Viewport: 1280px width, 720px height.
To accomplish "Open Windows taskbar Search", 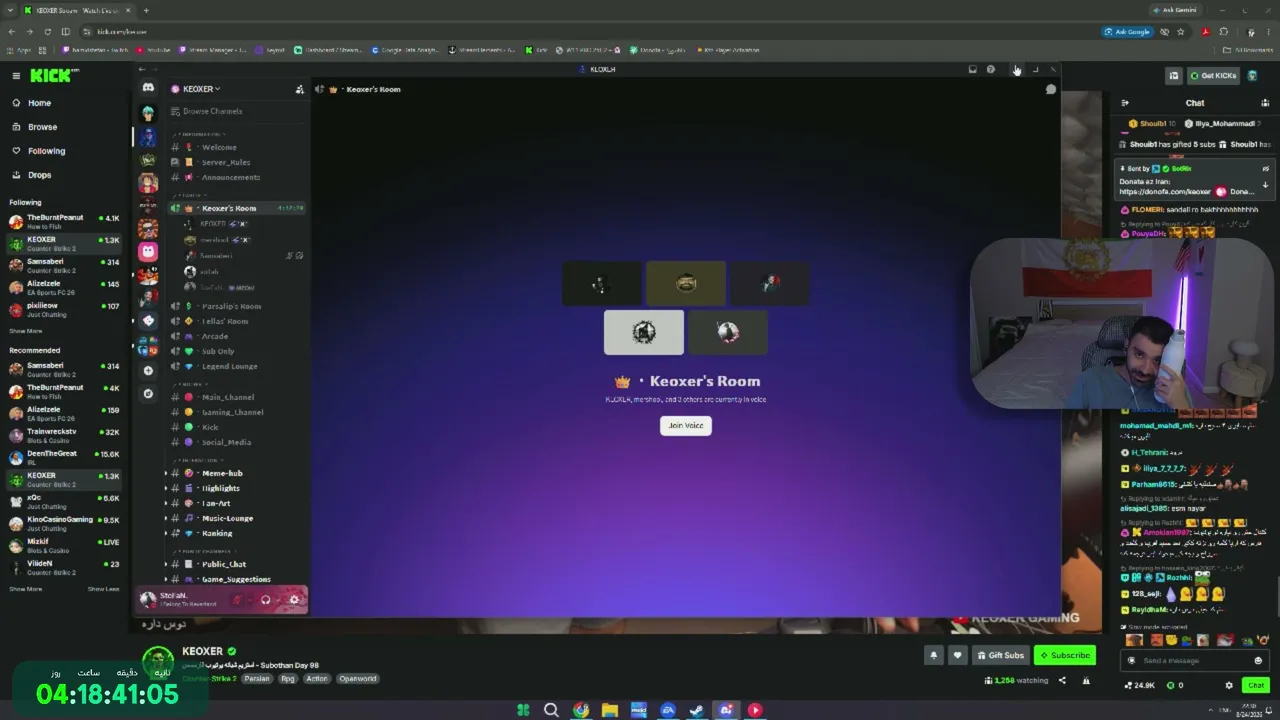I will coord(551,710).
